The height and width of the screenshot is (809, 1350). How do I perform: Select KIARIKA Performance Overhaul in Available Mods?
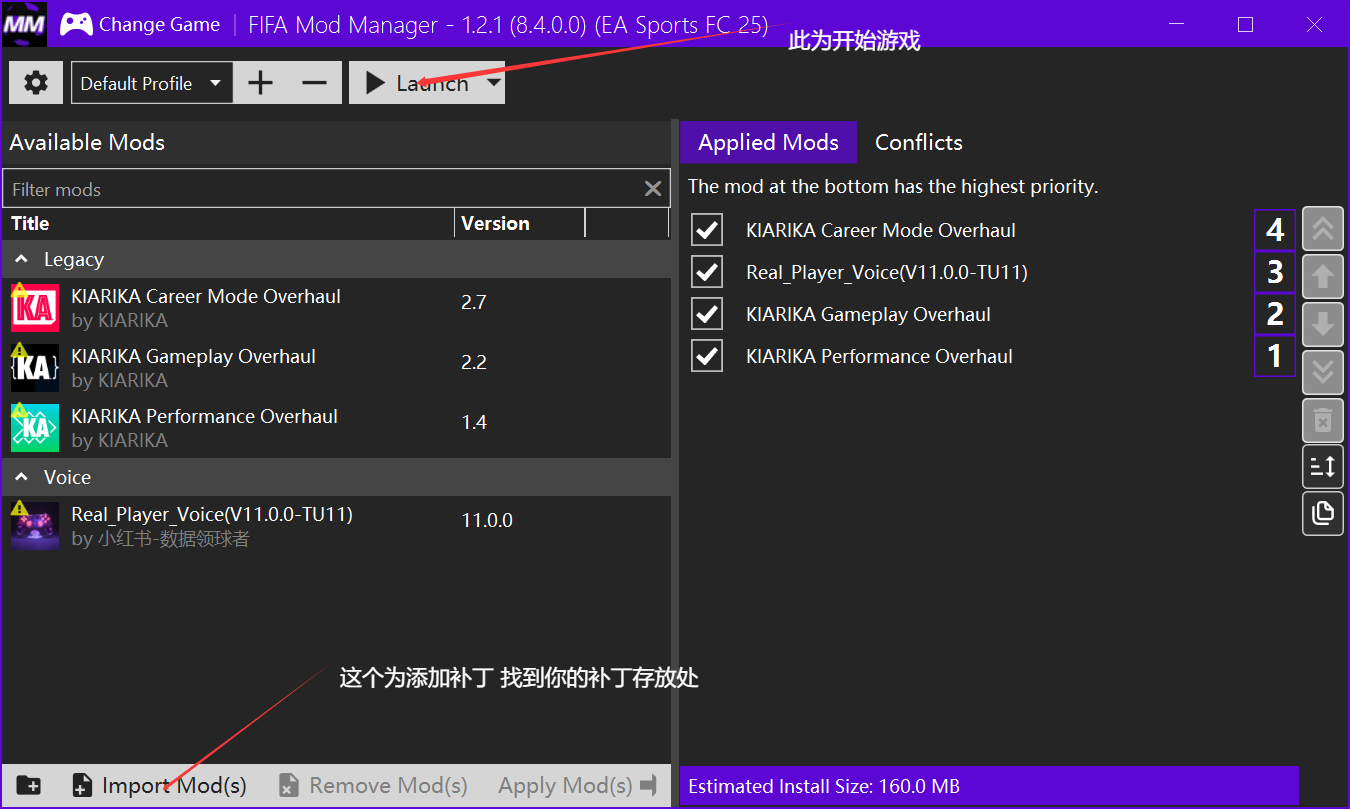pyautogui.click(x=336, y=428)
